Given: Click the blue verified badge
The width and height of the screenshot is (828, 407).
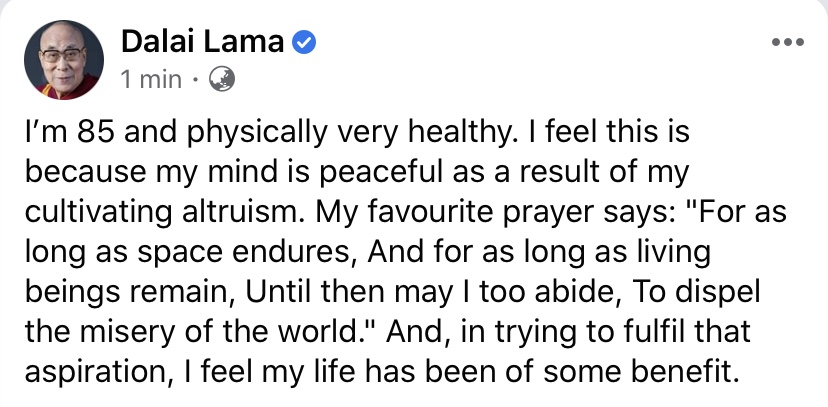Looking at the screenshot, I should (306, 43).
